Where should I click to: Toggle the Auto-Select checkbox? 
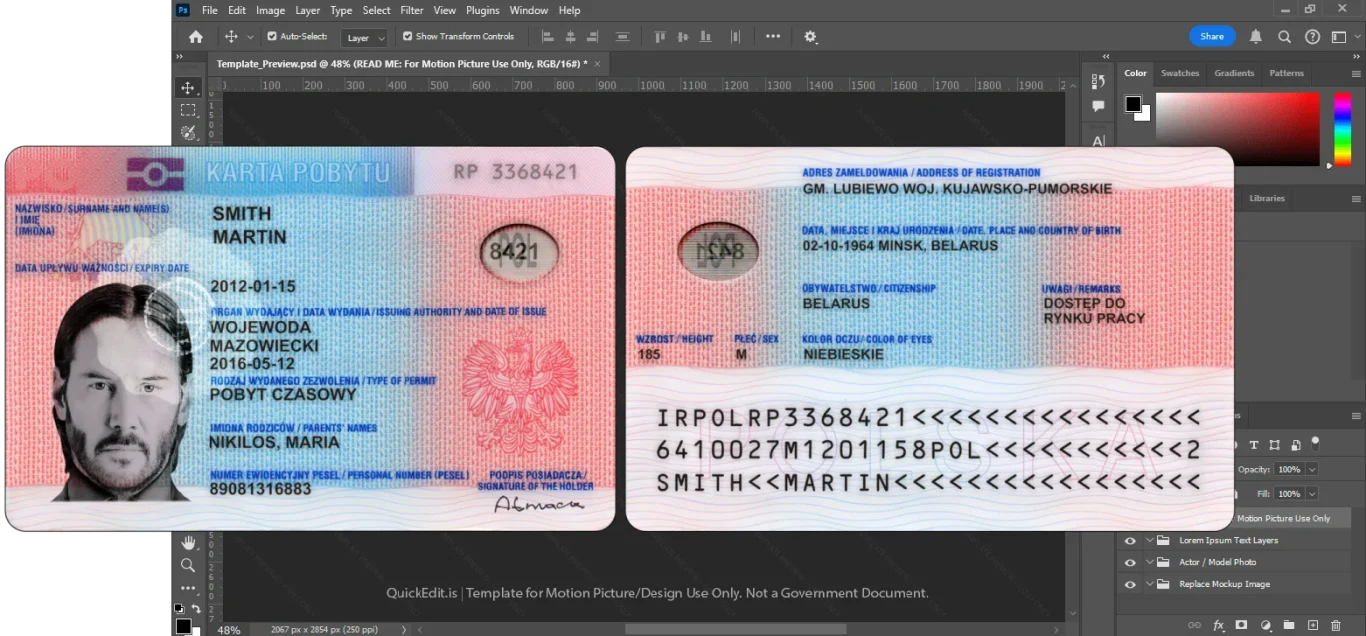tap(272, 36)
